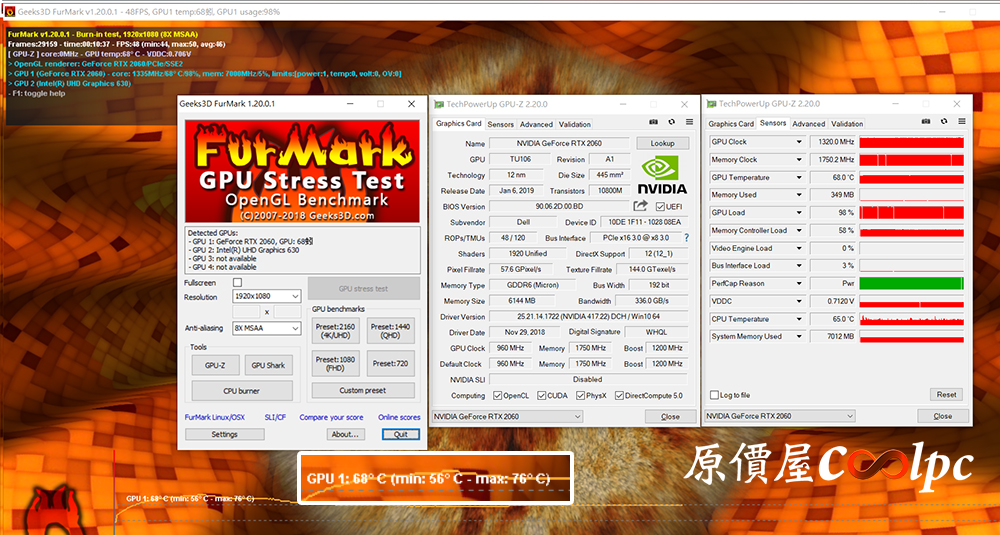Launch Preset:2160 (4K/UHD) benchmark
Viewport: 1000px width, 535px height.
click(335, 331)
